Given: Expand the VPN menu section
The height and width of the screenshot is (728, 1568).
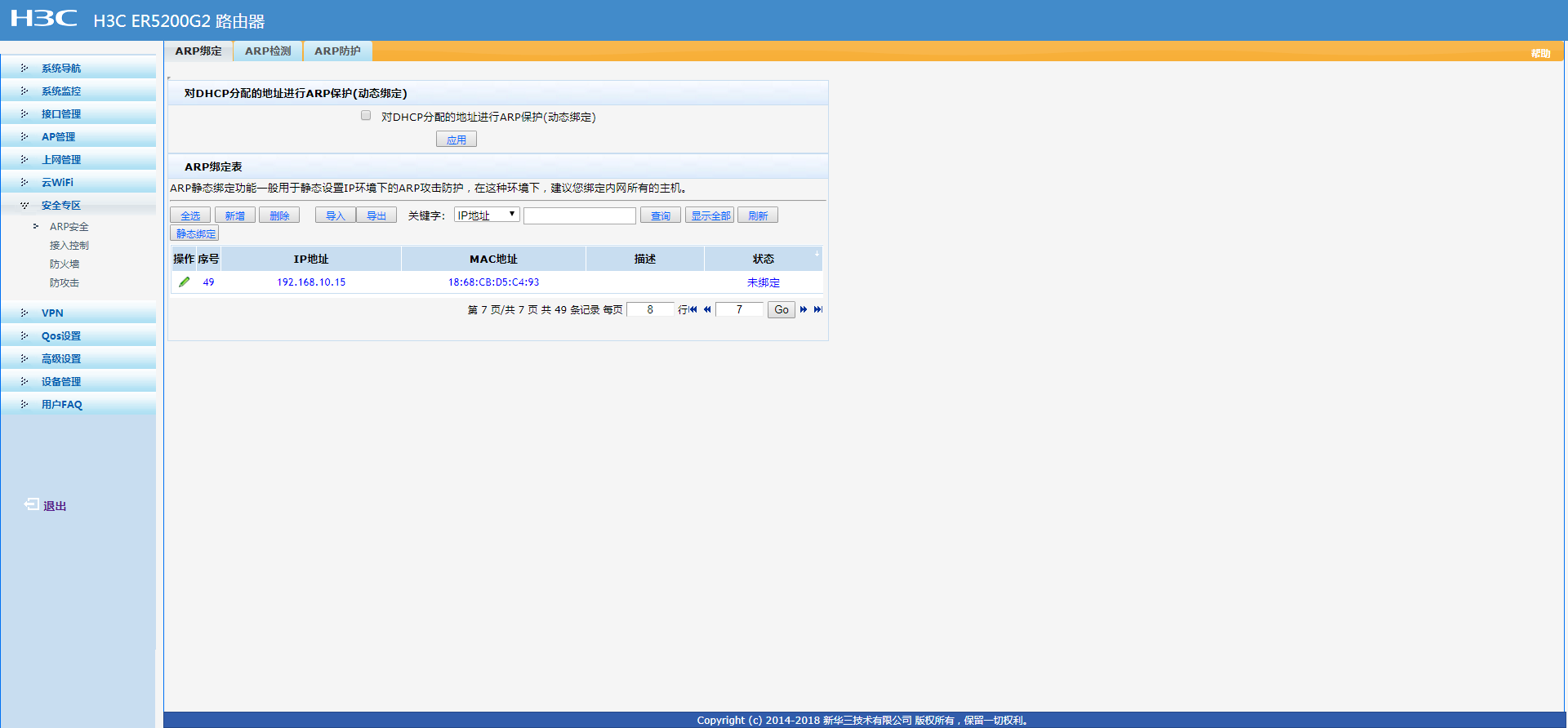Looking at the screenshot, I should (78, 313).
